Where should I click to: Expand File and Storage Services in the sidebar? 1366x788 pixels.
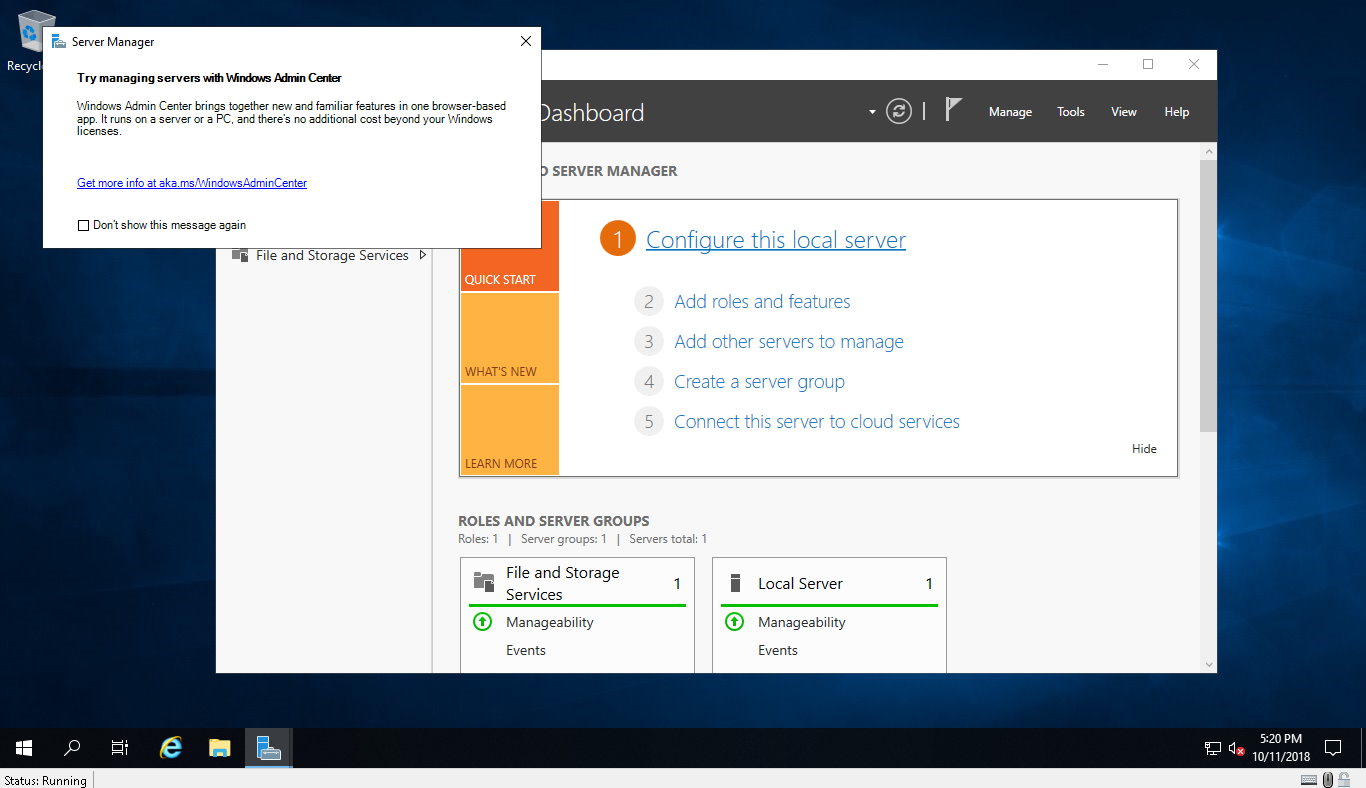(424, 255)
